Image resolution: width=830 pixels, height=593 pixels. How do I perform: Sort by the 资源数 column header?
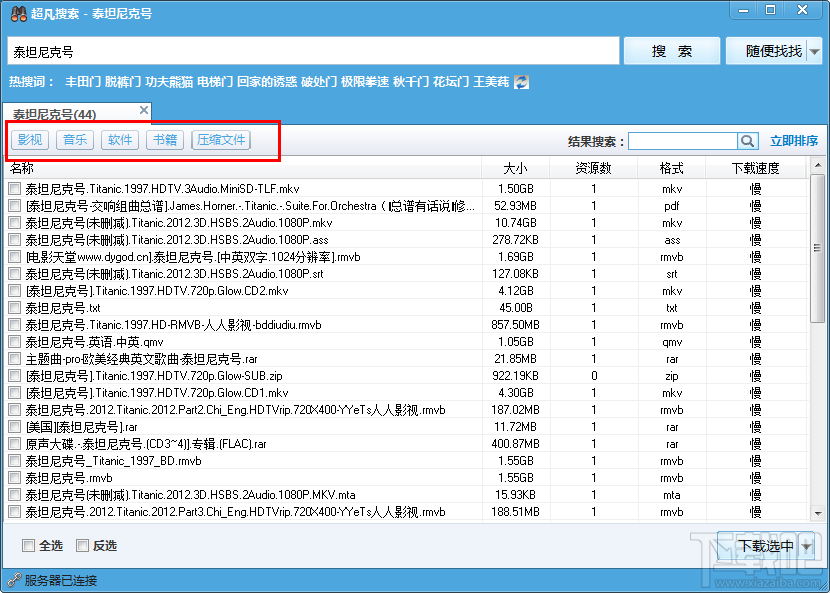pyautogui.click(x=593, y=168)
